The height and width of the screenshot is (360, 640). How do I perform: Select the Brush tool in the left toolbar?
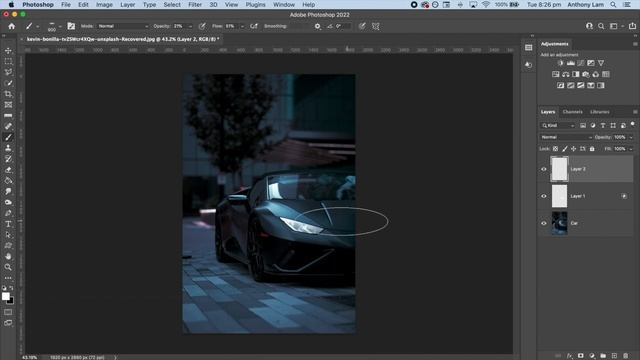[8, 137]
